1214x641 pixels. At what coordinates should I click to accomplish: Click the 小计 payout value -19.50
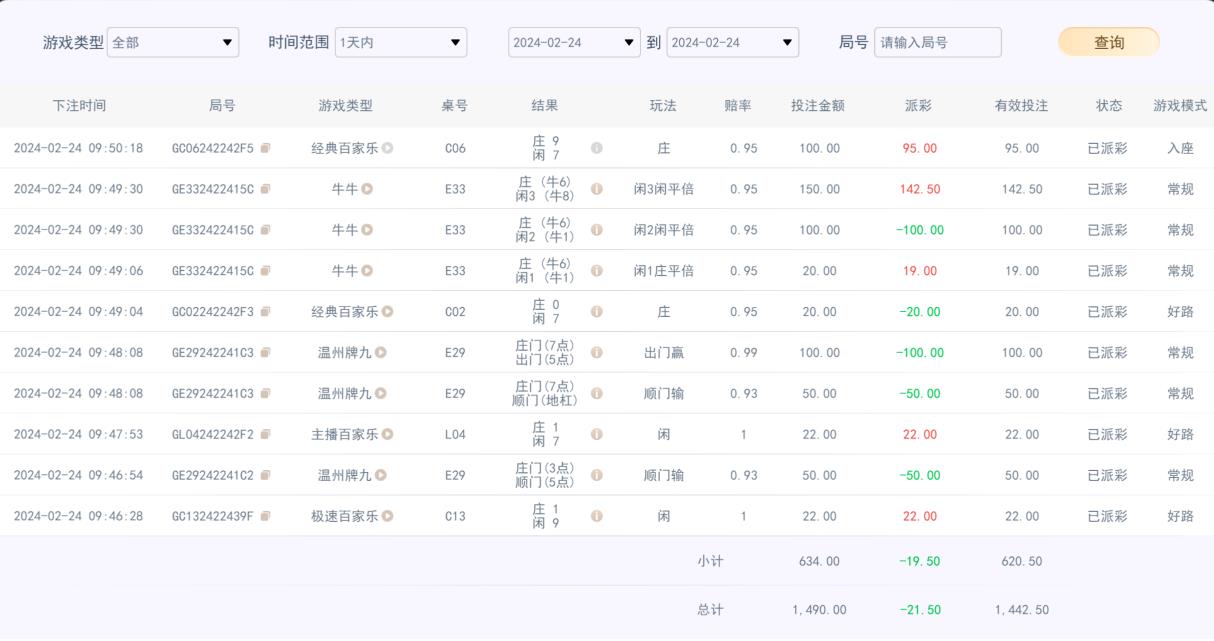coord(919,562)
